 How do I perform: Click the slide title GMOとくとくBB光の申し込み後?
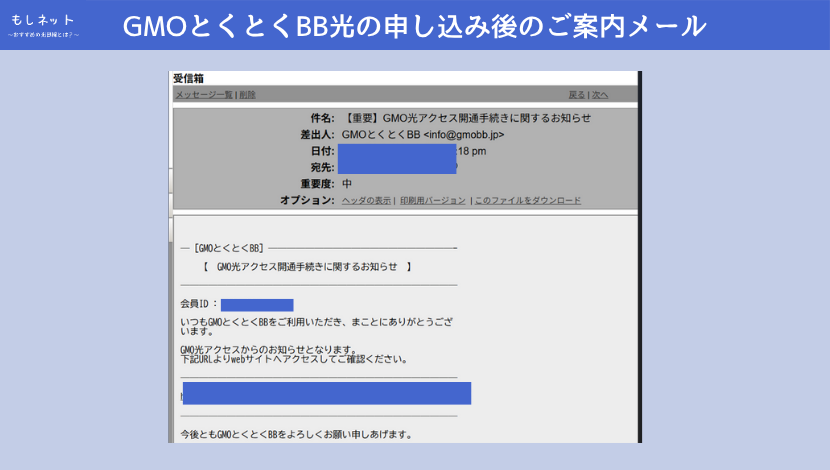(x=414, y=25)
